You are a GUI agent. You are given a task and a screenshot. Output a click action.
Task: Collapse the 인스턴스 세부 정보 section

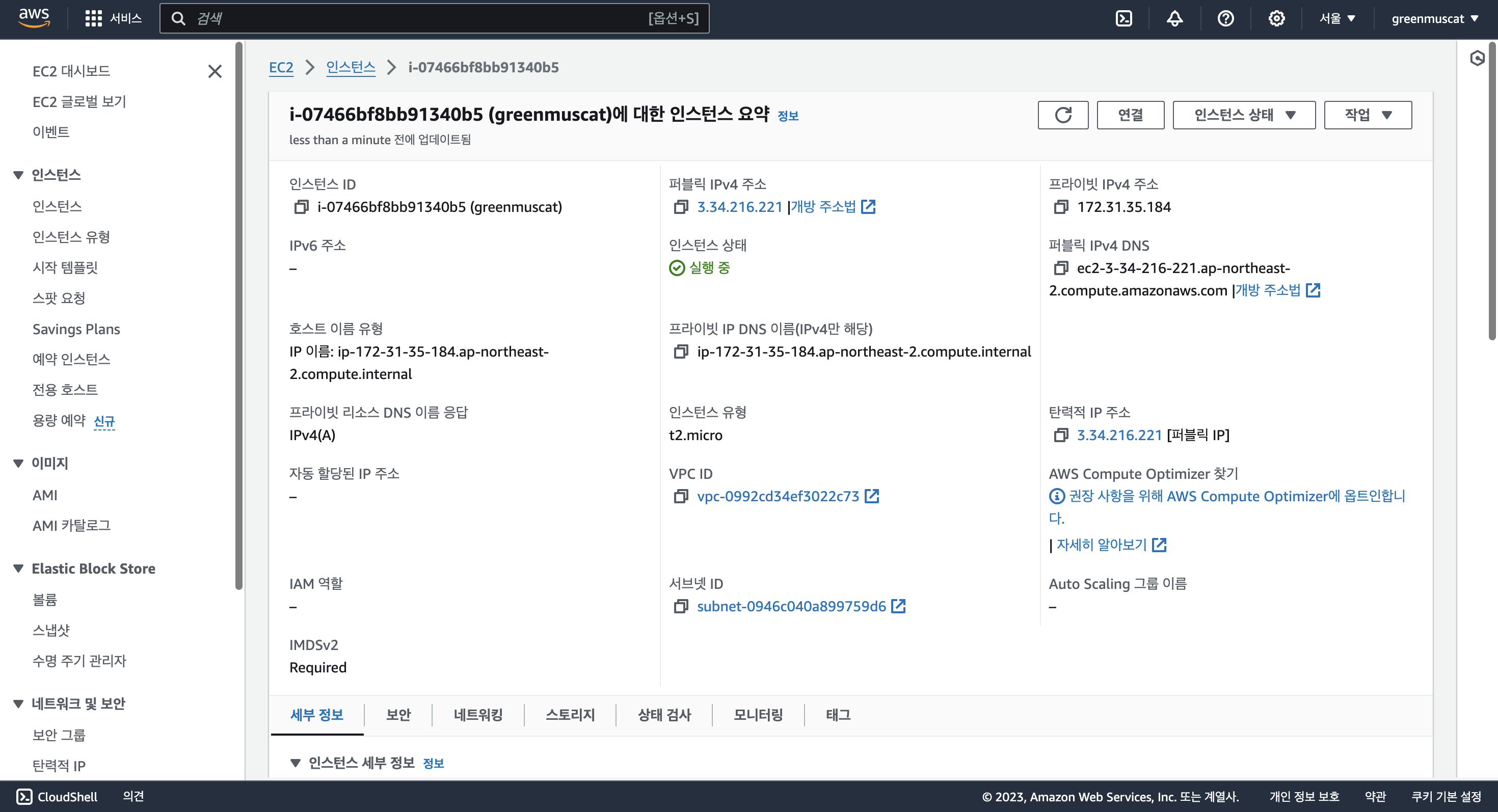(296, 763)
